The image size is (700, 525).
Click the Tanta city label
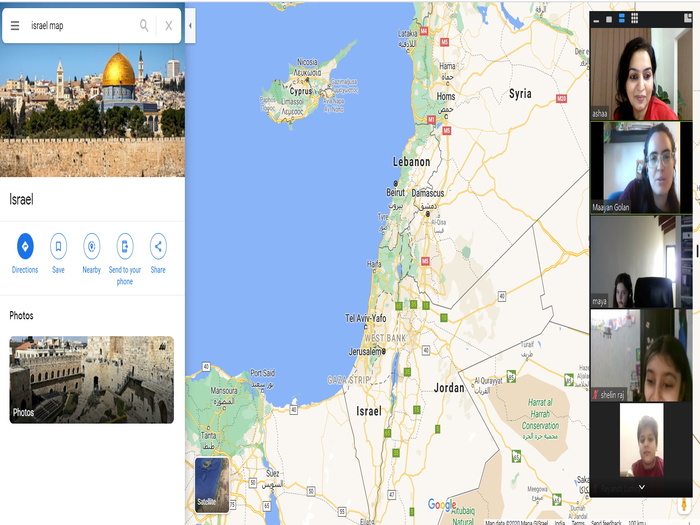click(208, 435)
